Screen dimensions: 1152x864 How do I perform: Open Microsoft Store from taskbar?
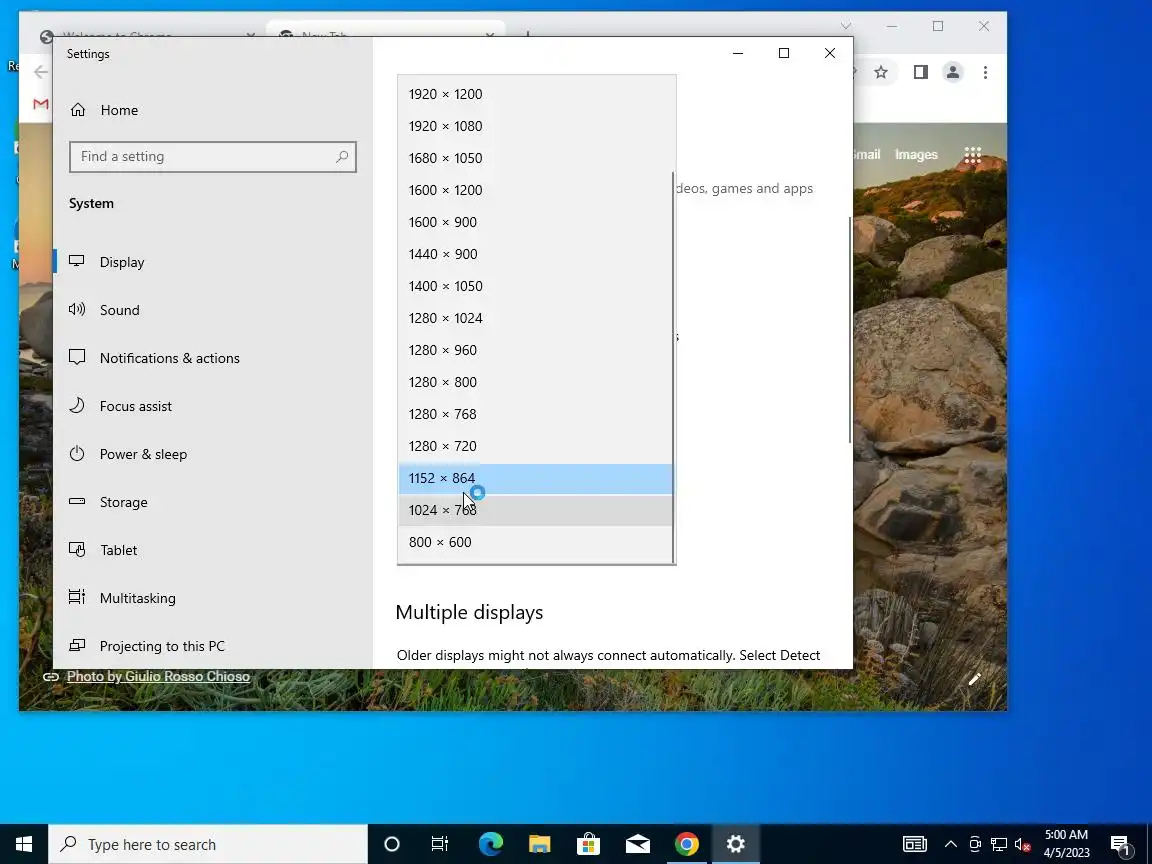point(588,844)
